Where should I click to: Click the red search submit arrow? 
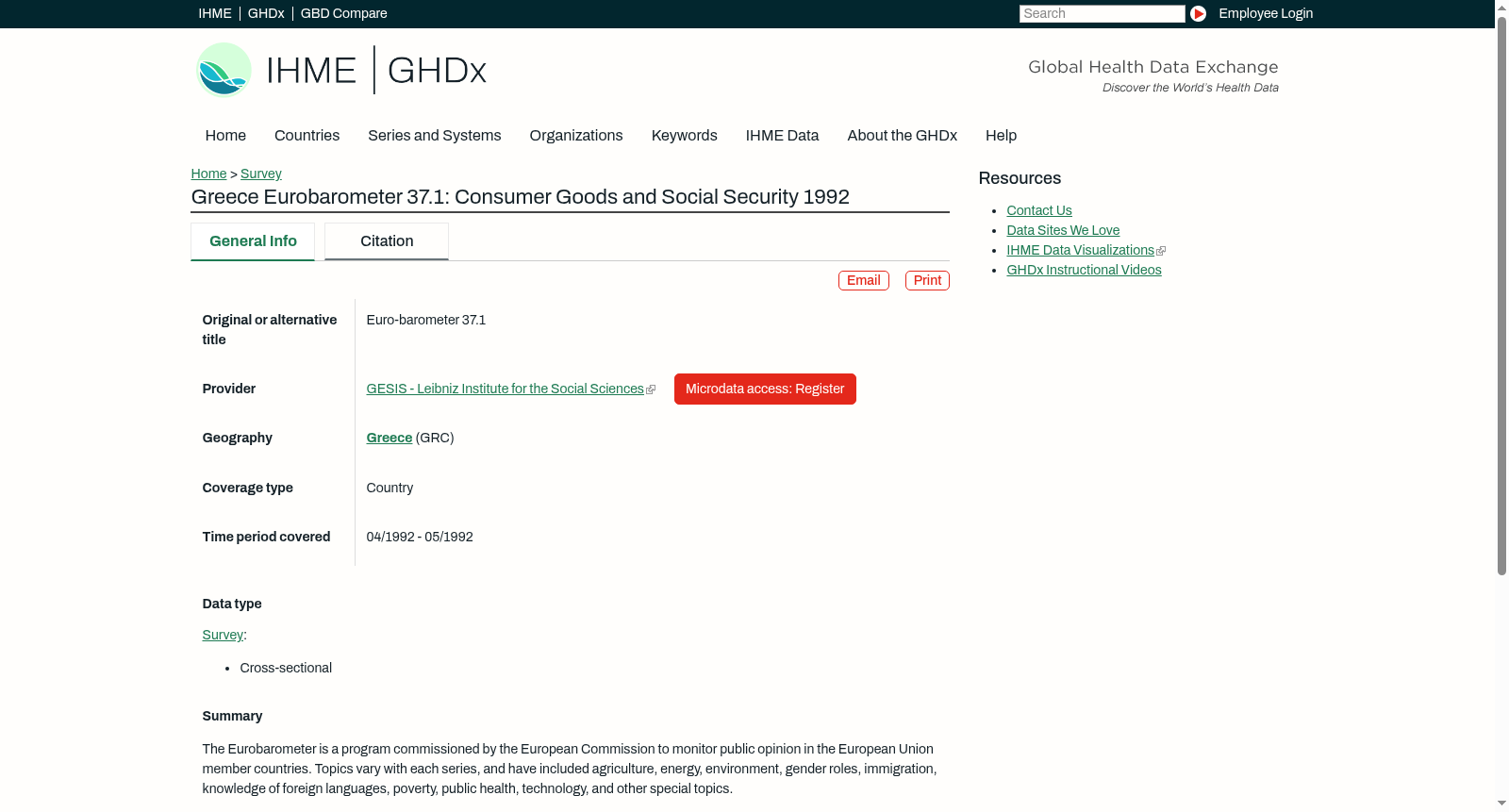pyautogui.click(x=1198, y=13)
